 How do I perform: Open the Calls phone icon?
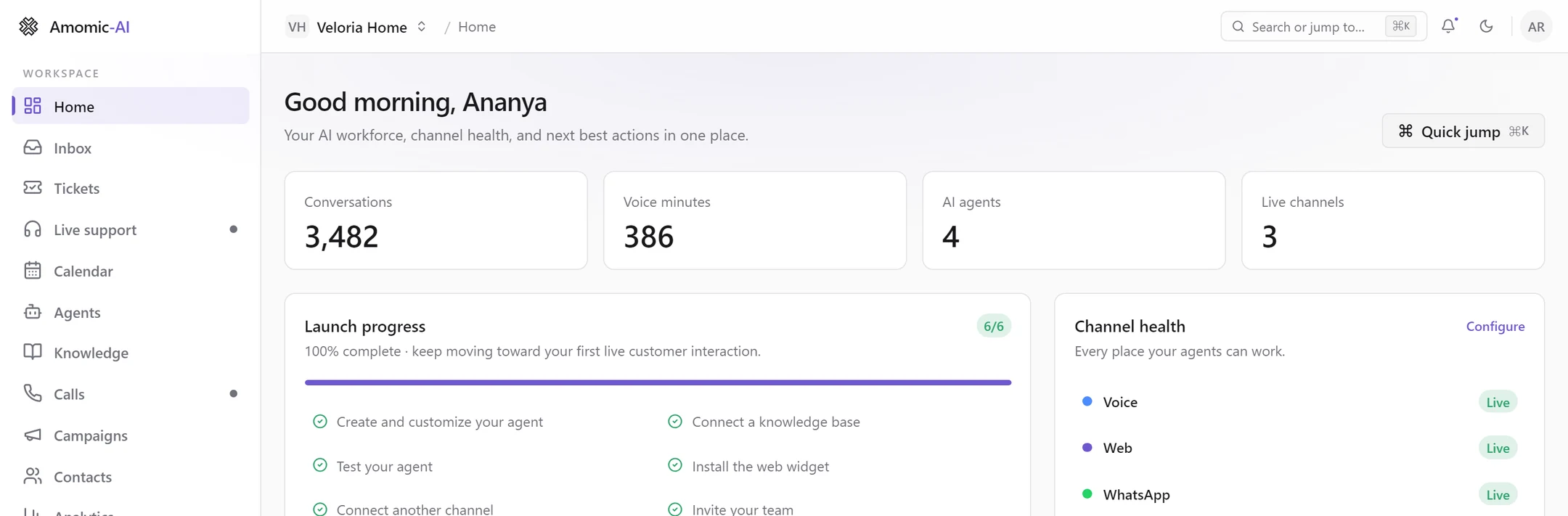point(33,393)
